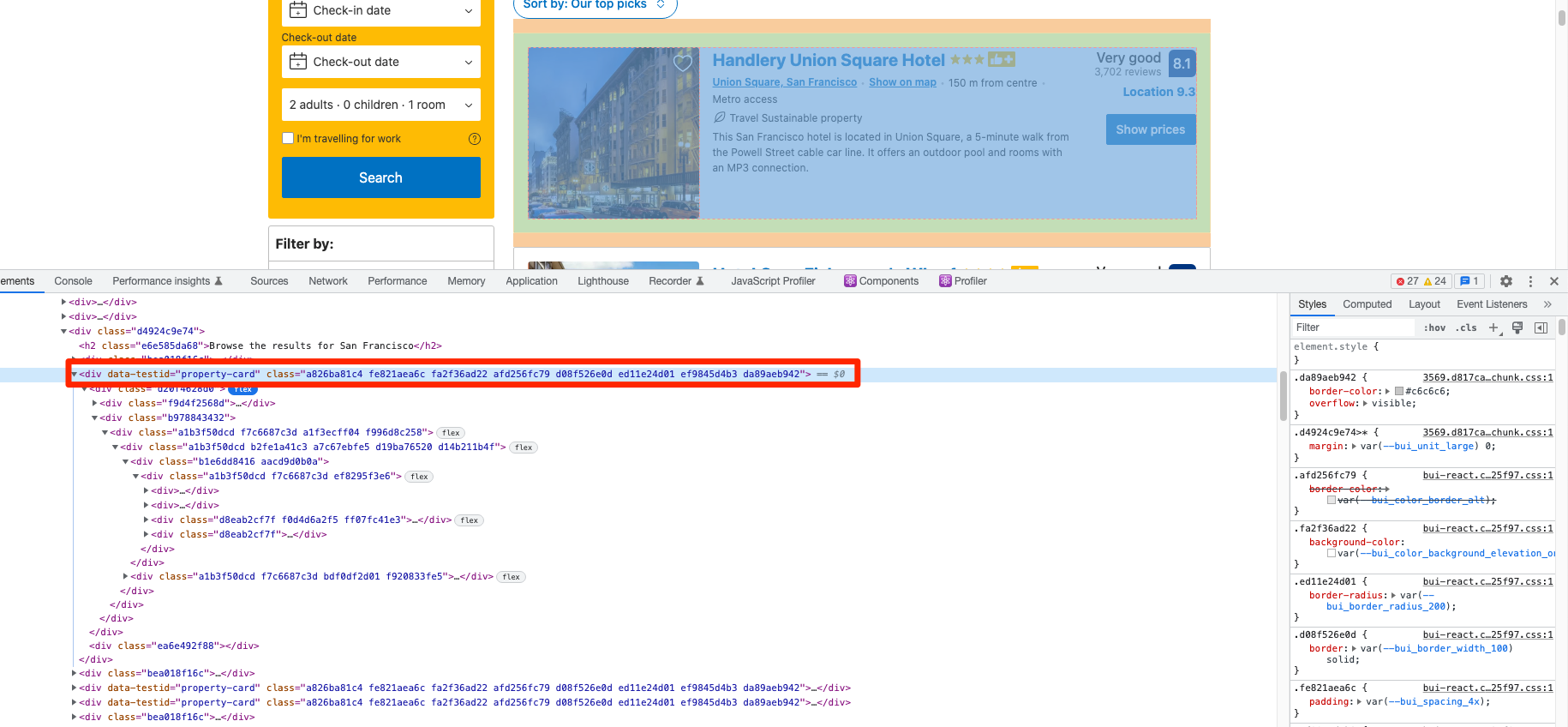Enable the I'm travelling for work checkbox
The width and height of the screenshot is (1568, 727).
[288, 138]
